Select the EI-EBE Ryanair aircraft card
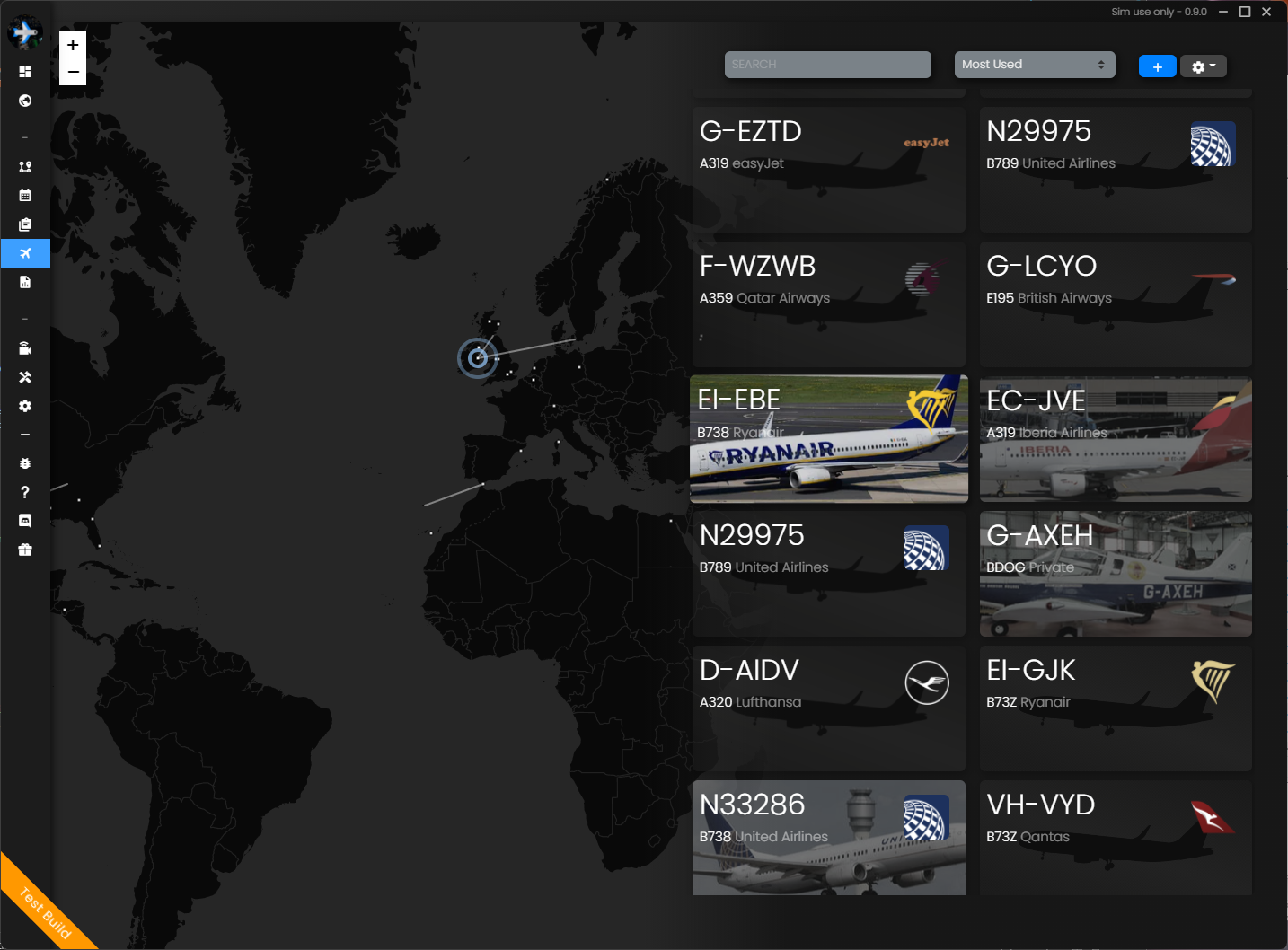This screenshot has height=950, width=1288. click(x=829, y=439)
